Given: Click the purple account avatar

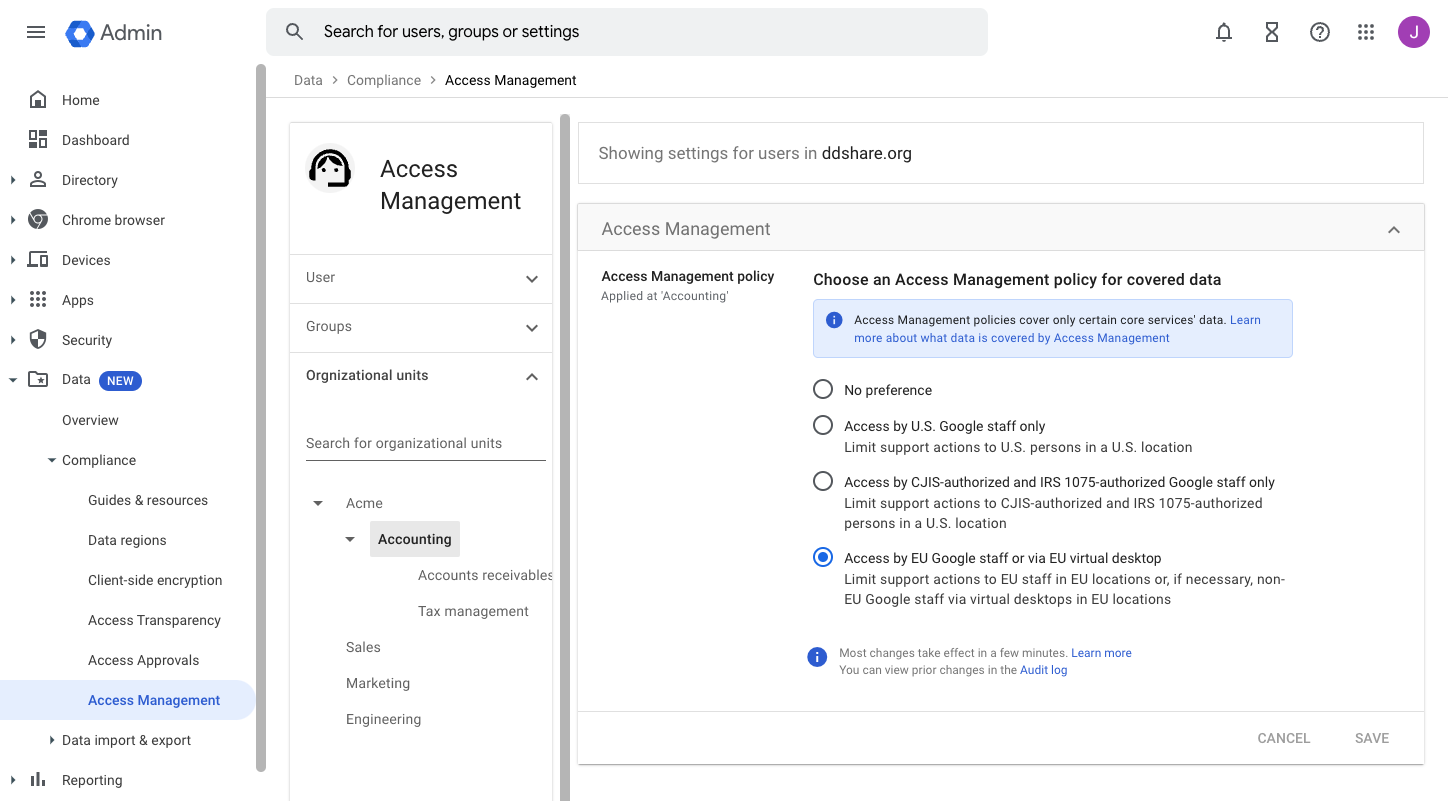Looking at the screenshot, I should pos(1414,32).
